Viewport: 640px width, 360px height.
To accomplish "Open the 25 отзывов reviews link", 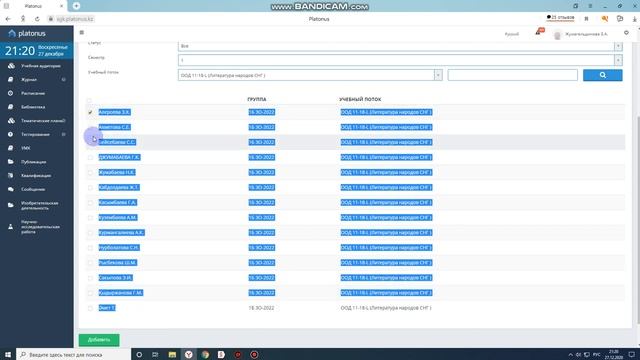I will pyautogui.click(x=560, y=18).
